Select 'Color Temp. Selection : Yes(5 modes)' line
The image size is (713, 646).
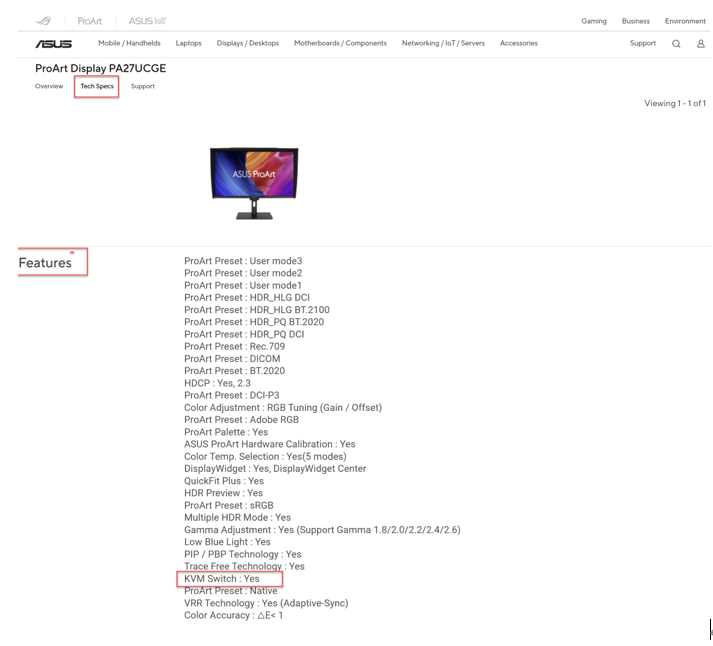tap(265, 456)
